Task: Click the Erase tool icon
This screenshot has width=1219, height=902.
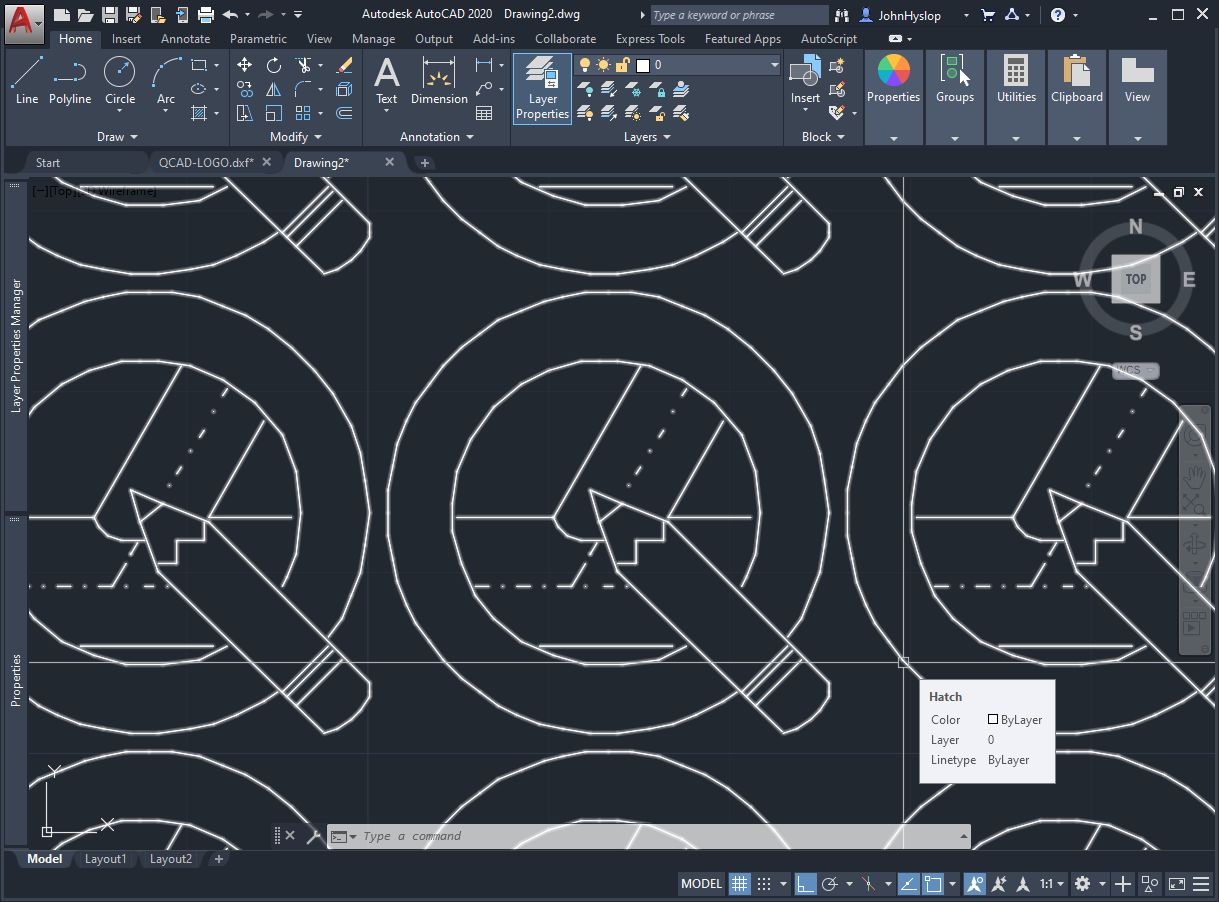Action: pos(344,65)
